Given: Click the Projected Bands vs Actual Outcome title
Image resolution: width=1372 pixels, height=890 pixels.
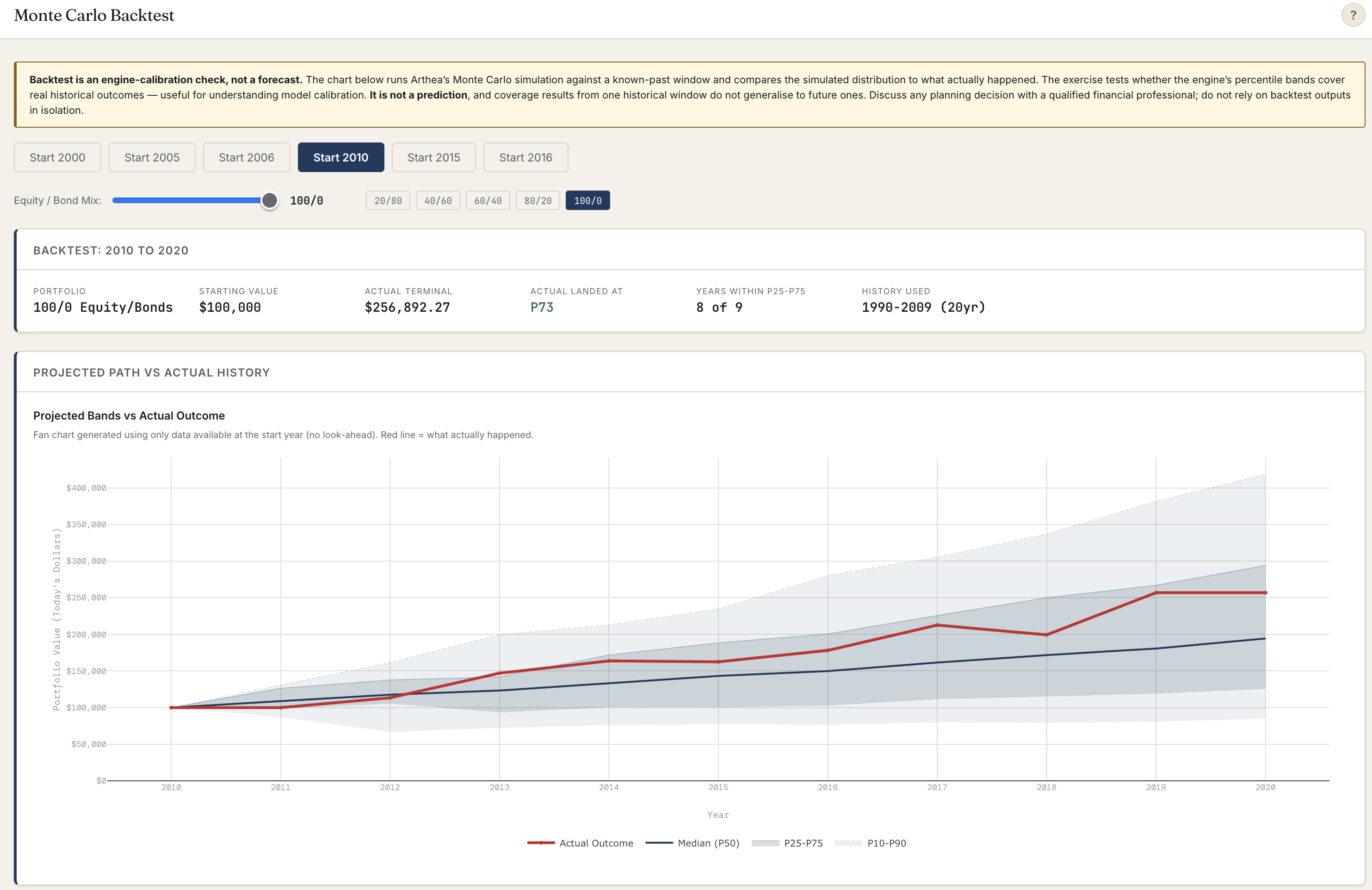Looking at the screenshot, I should 129,415.
